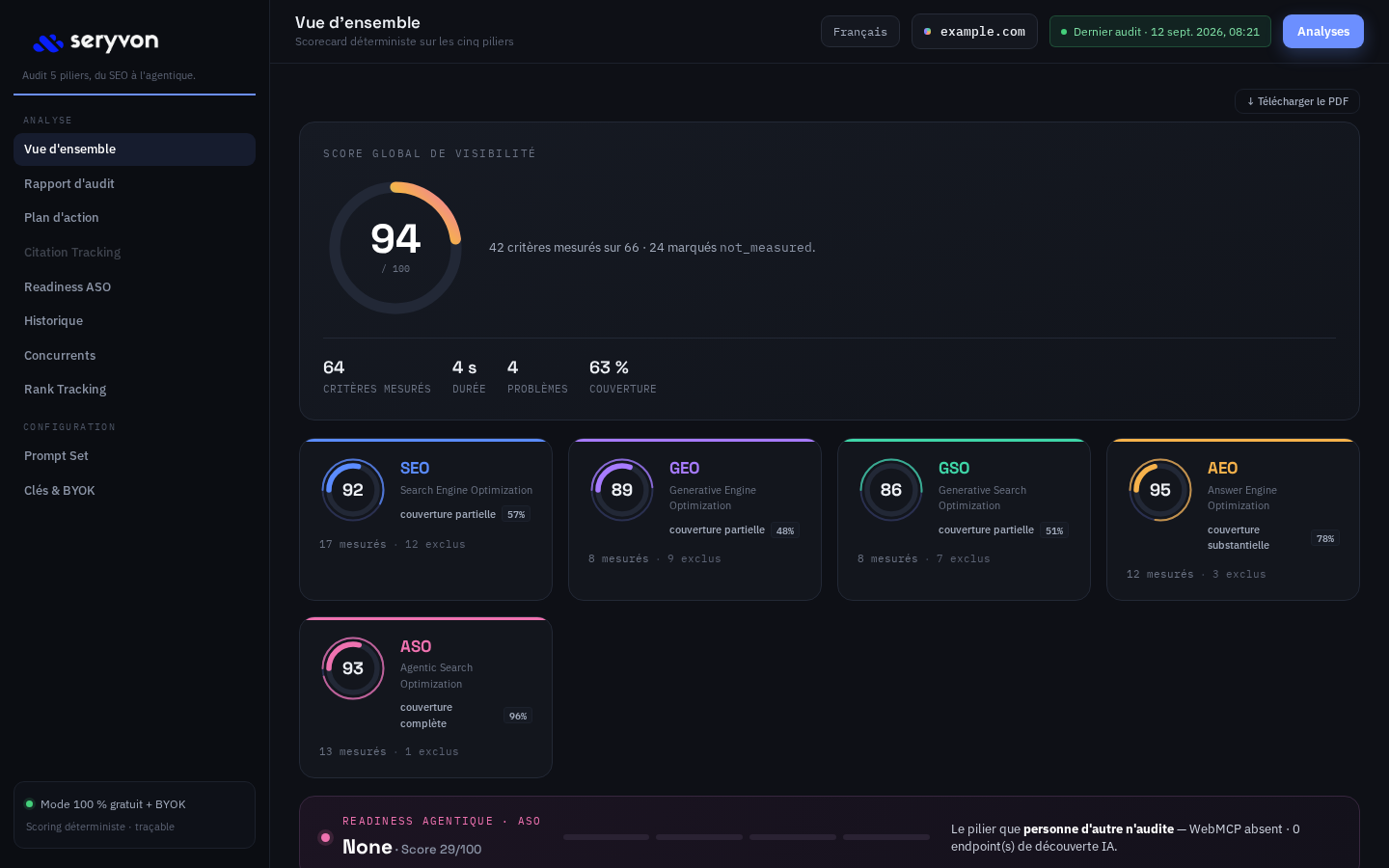Screen dimensions: 1389x868
Task: Select Vue d'ensemble in the sidebar
Action: tap(134, 149)
